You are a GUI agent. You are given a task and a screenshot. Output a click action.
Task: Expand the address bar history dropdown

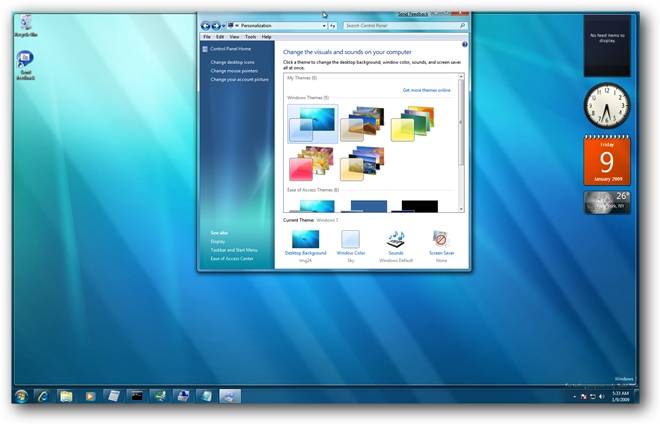pyautogui.click(x=324, y=26)
